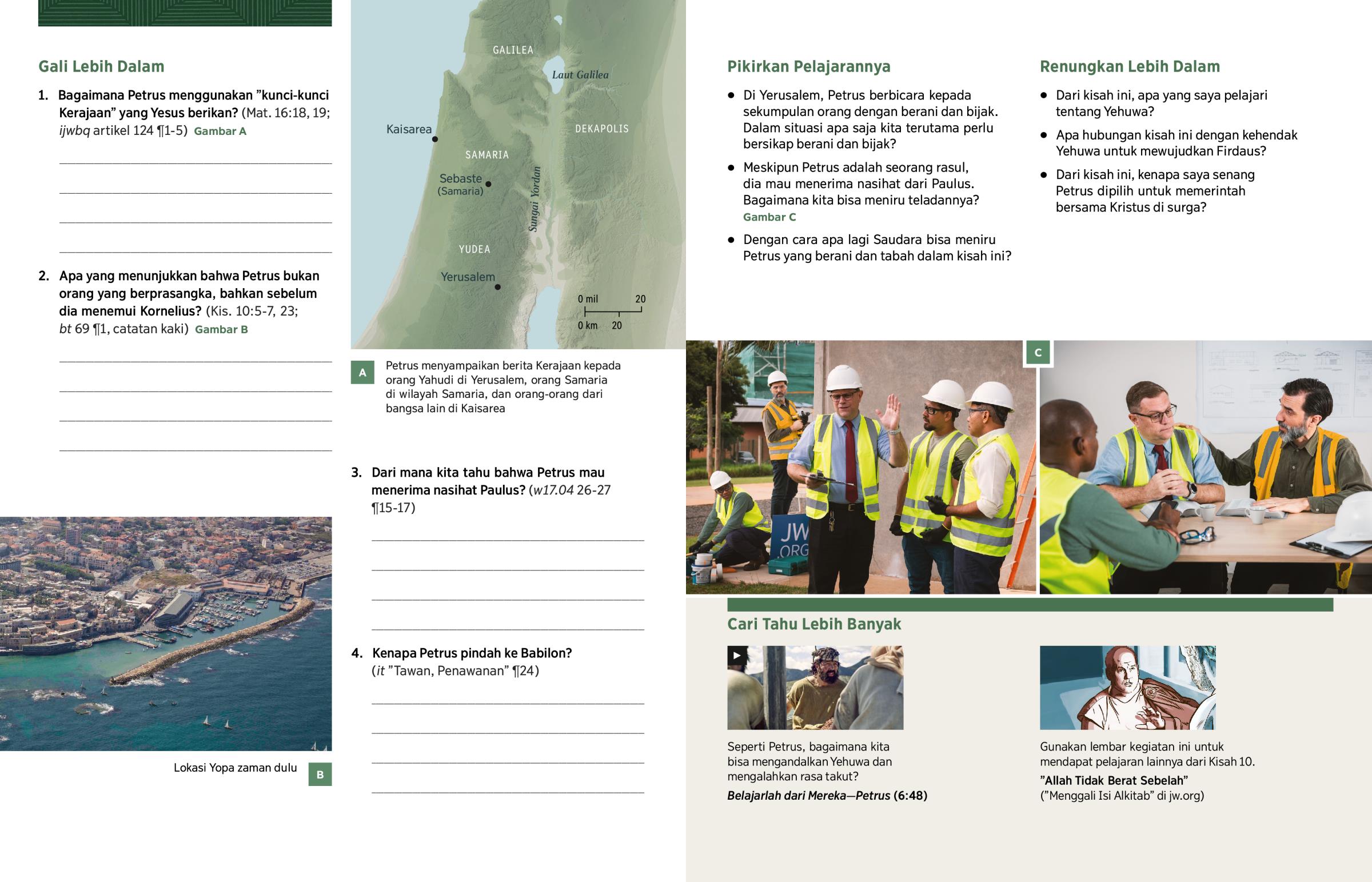Click the aerial photo of Yopa harbor

pyautogui.click(x=166, y=633)
